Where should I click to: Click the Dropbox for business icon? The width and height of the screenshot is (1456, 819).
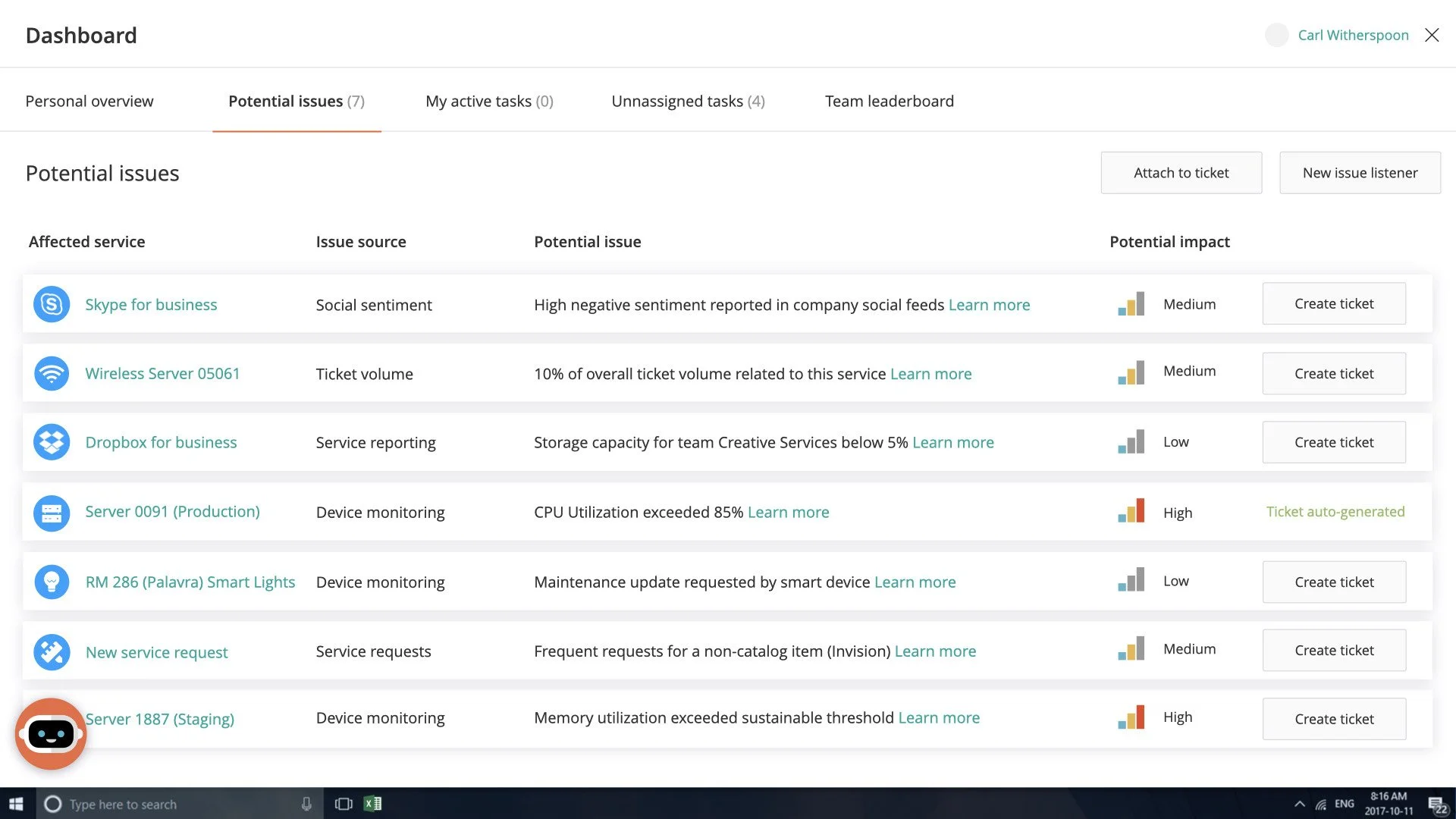(x=52, y=442)
